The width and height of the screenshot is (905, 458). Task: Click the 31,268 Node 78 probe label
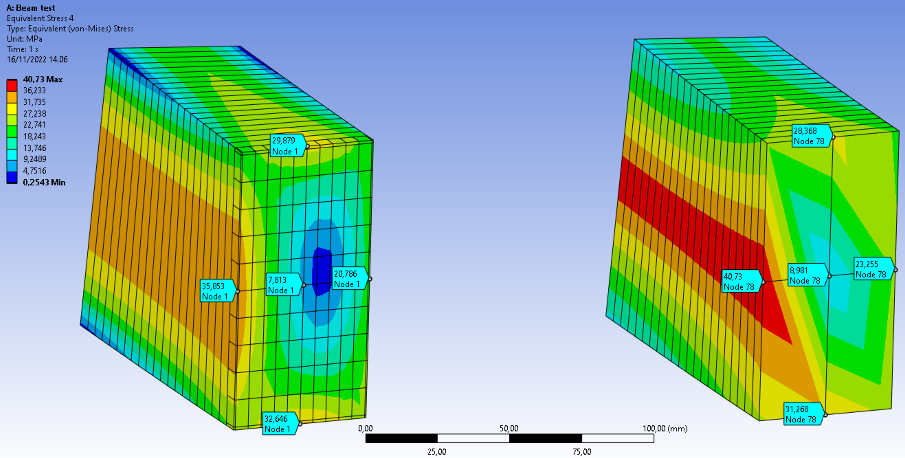804,414
